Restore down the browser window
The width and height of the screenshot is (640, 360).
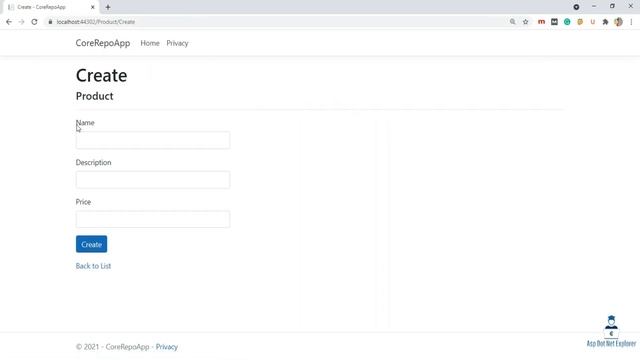pos(612,7)
